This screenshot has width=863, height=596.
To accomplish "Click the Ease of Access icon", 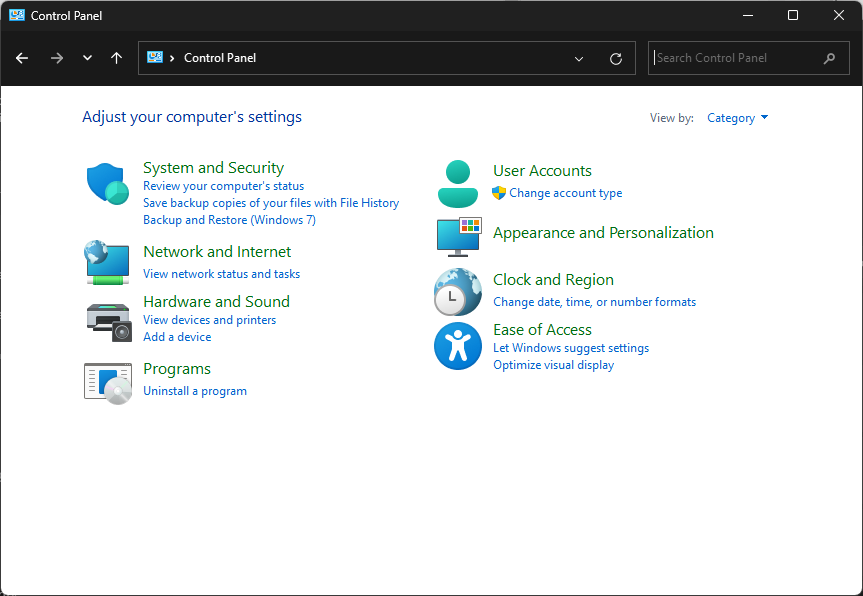I will (x=458, y=346).
